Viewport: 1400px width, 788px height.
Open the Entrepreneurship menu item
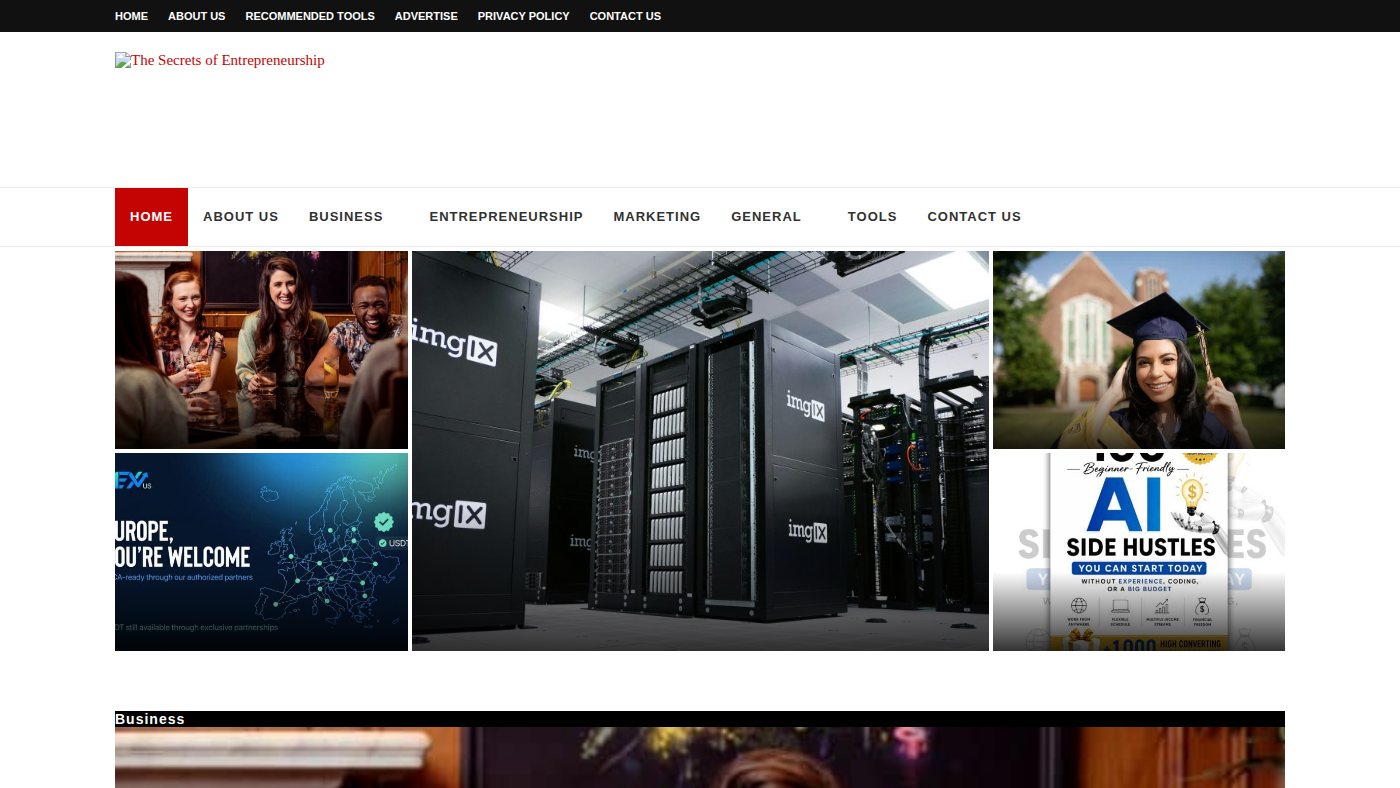pos(506,216)
